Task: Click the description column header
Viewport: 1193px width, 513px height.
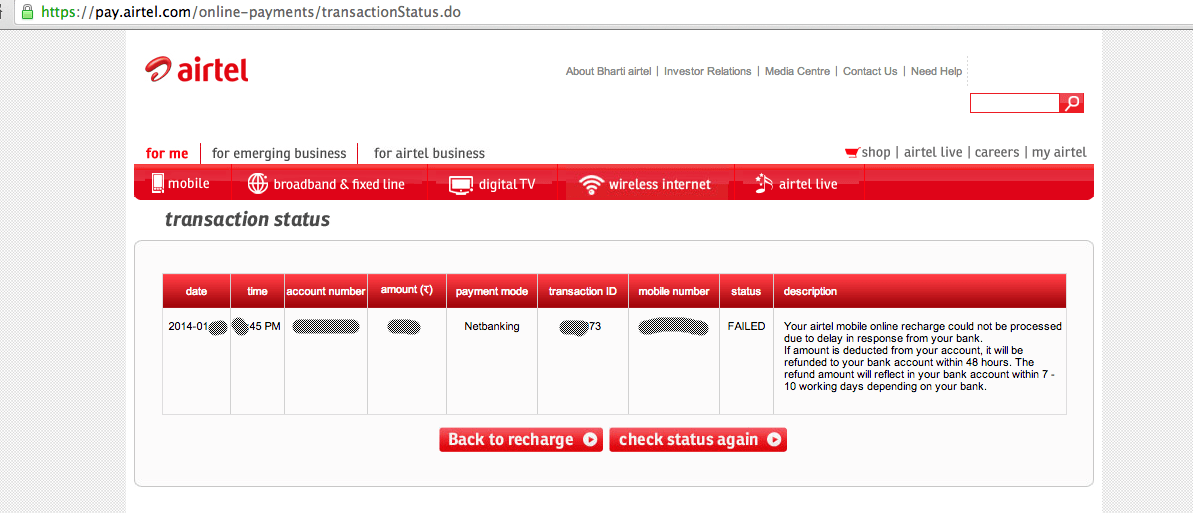Action: [920, 291]
